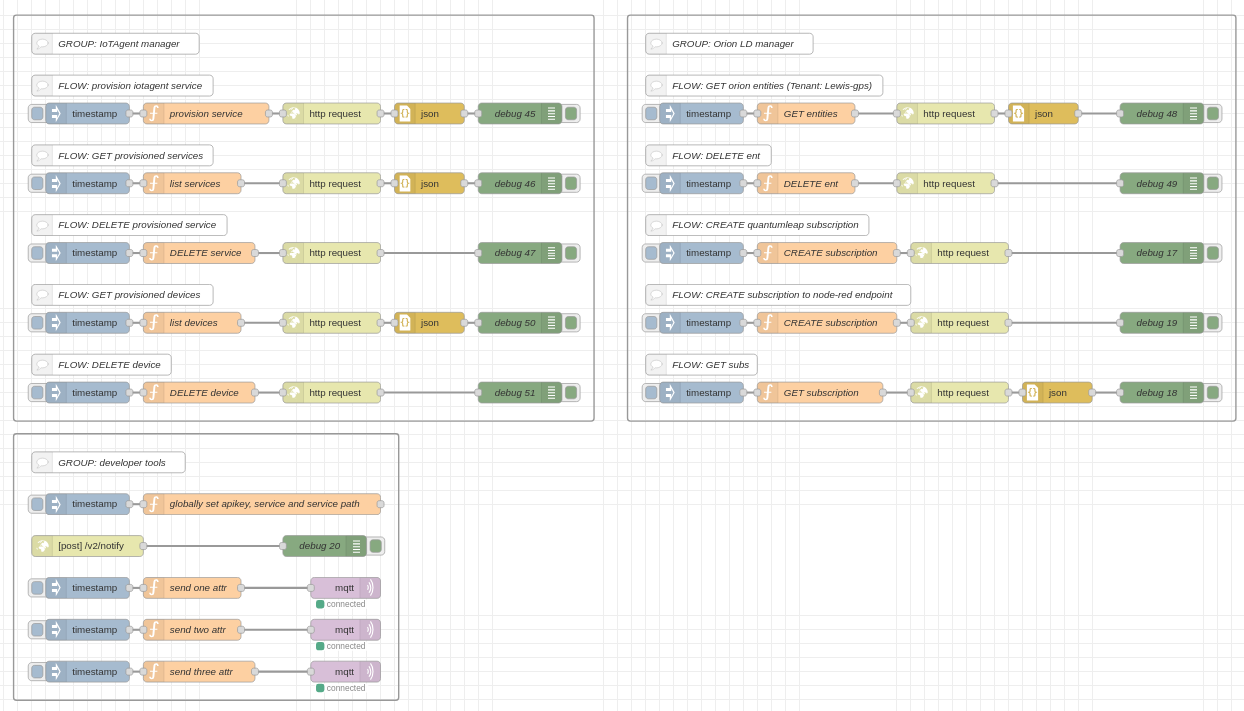Select comment FLOW: provision iotagent service

pyautogui.click(x=122, y=86)
